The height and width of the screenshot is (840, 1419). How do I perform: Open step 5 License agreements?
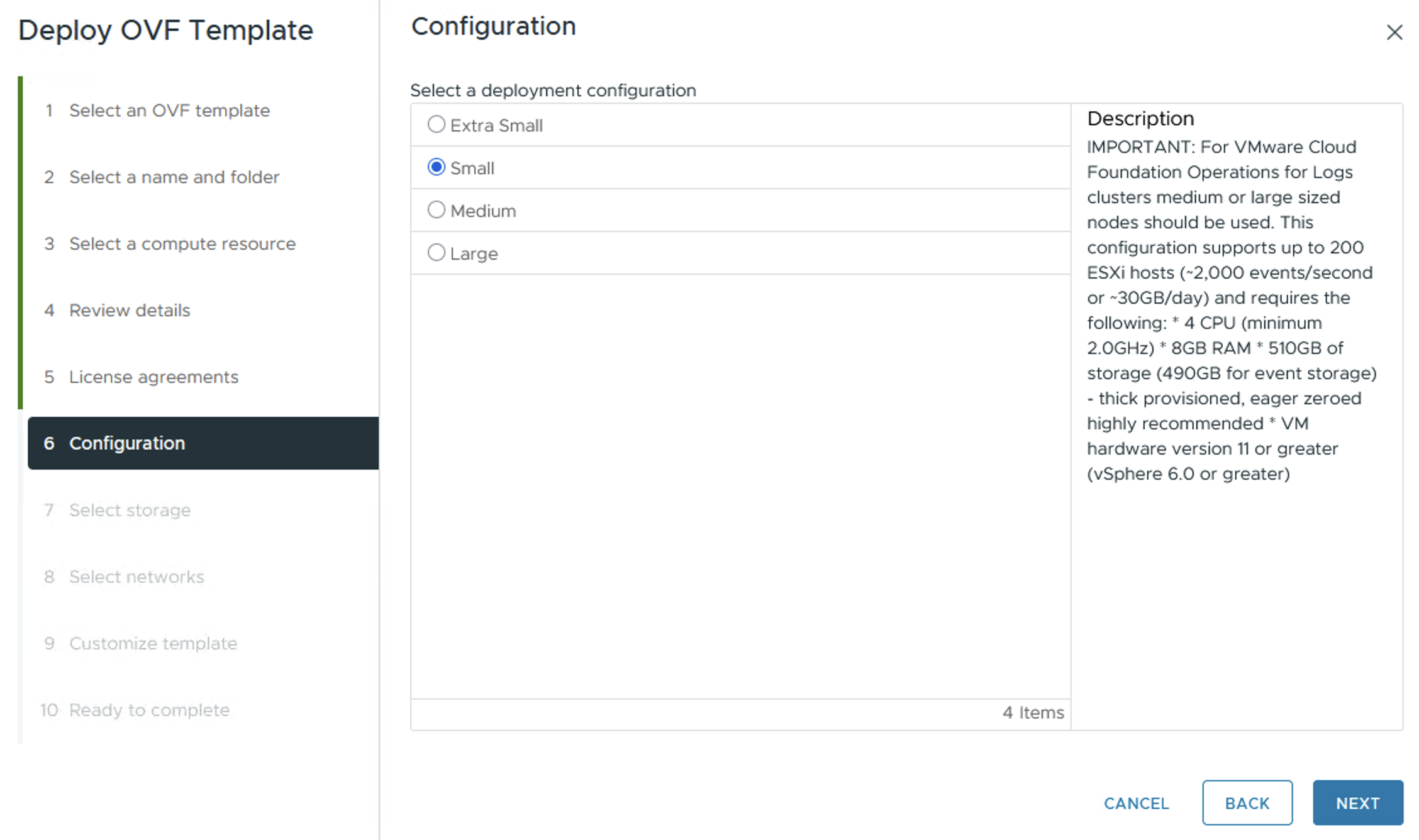click(x=153, y=377)
